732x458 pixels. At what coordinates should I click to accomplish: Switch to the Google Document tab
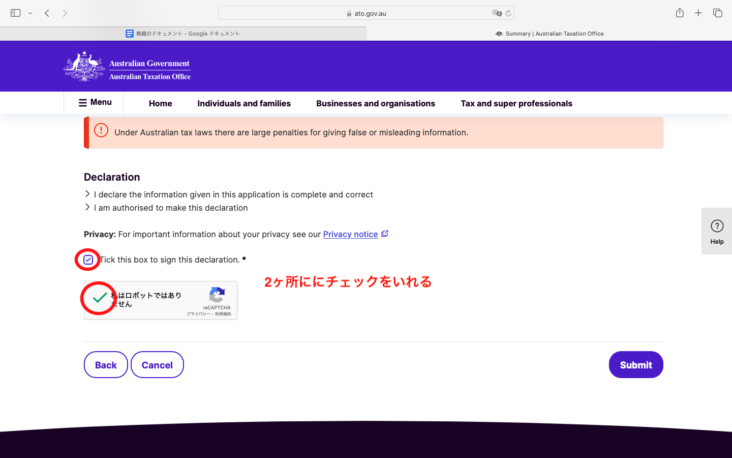point(183,33)
